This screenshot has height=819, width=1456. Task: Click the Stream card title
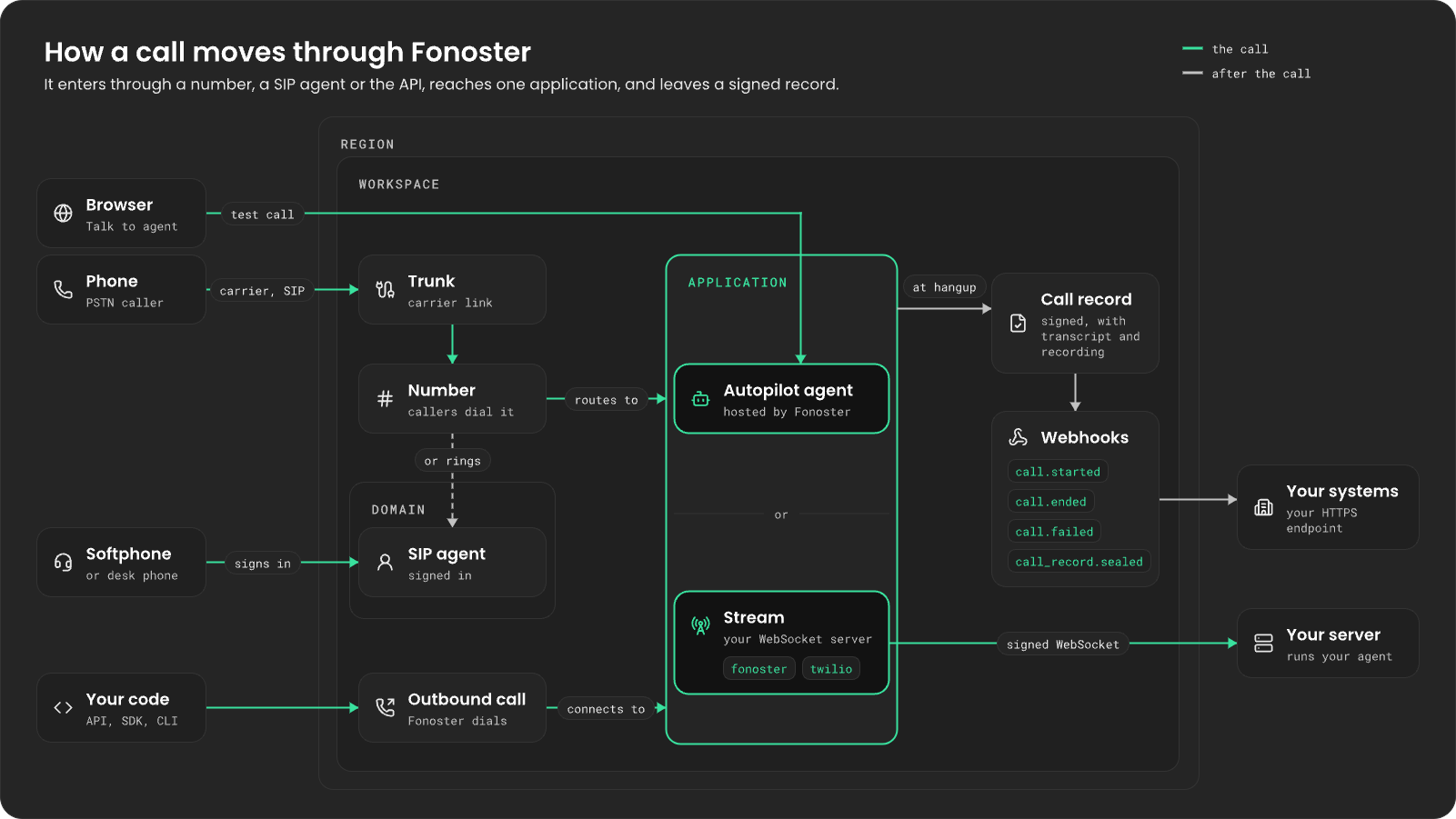(753, 617)
